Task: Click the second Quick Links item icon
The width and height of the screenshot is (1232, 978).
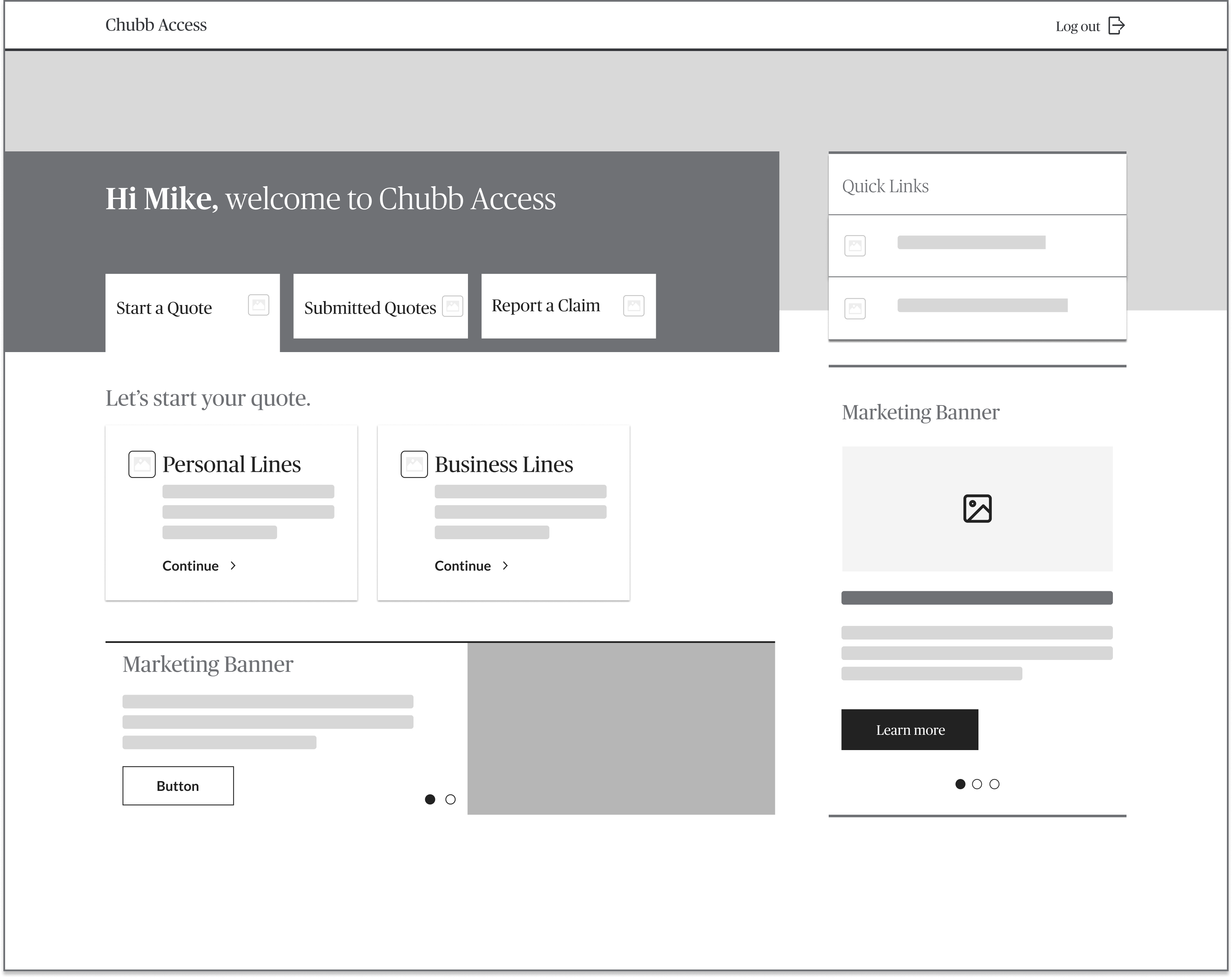Action: 855,309
